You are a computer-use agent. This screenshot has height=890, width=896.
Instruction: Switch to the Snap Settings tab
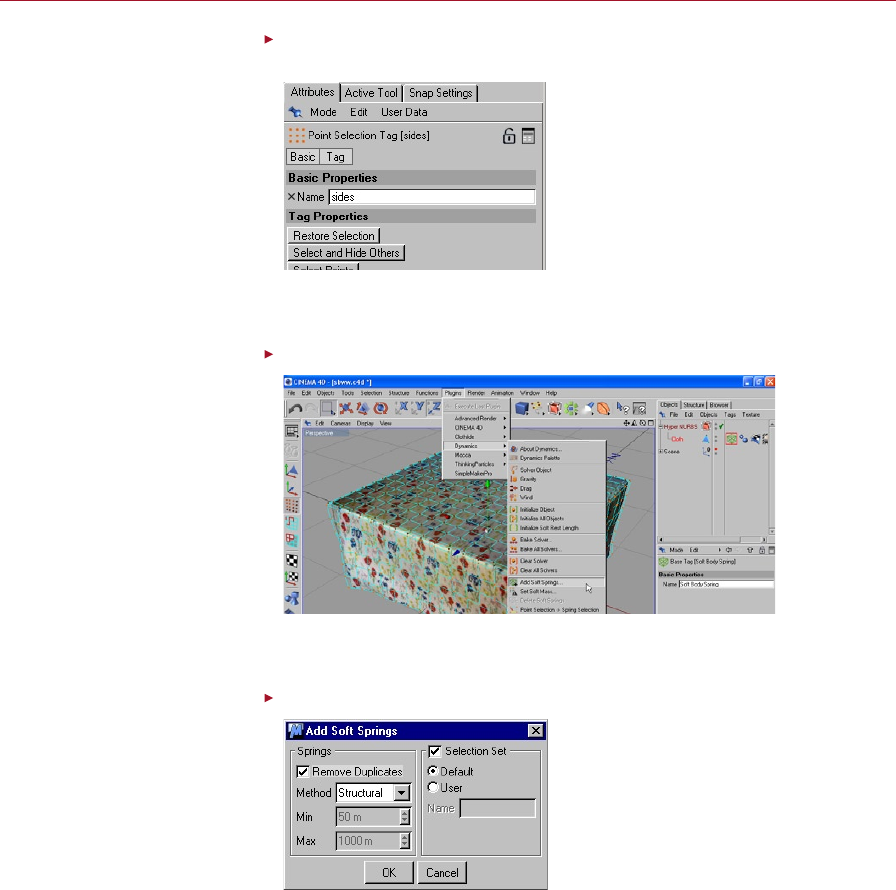point(441,93)
